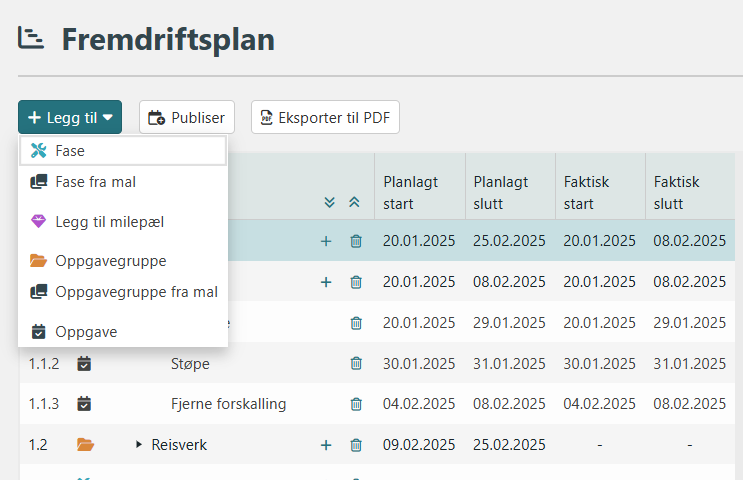
Task: Collapse all rows with double-up chevron
Action: pyautogui.click(x=354, y=202)
